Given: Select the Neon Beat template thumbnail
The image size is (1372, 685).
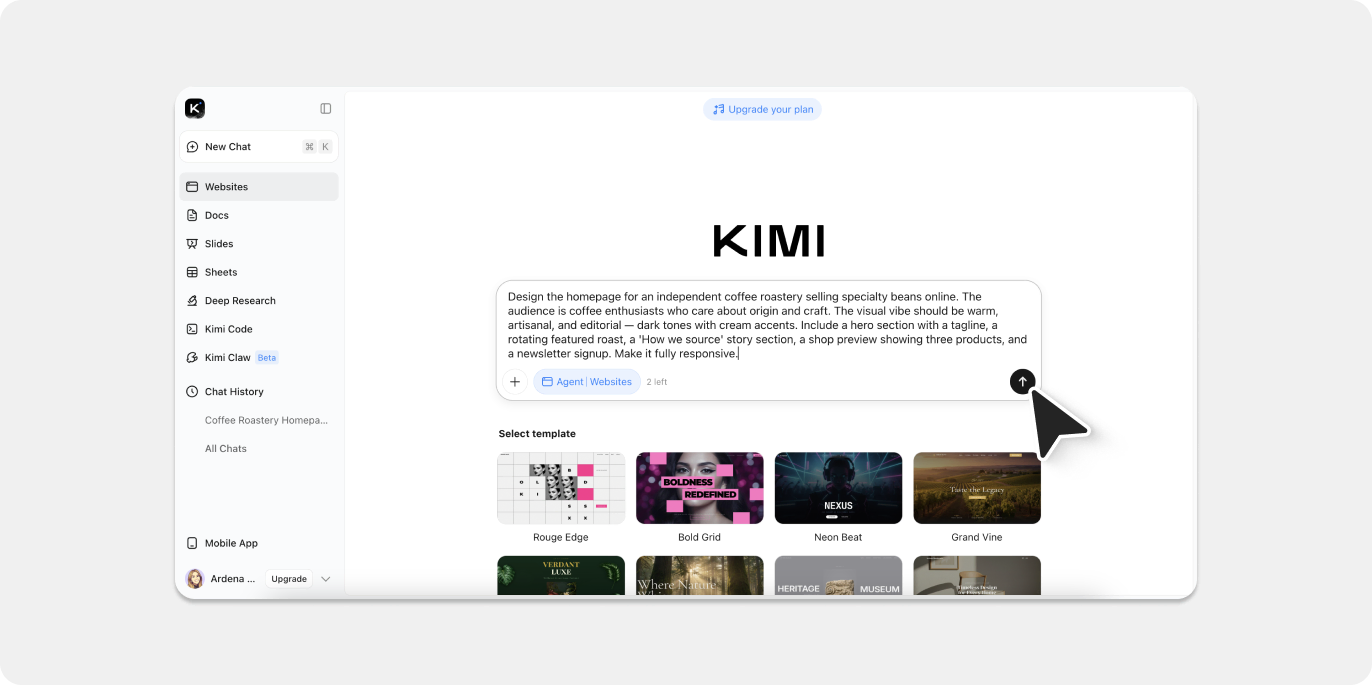Looking at the screenshot, I should pyautogui.click(x=838, y=488).
